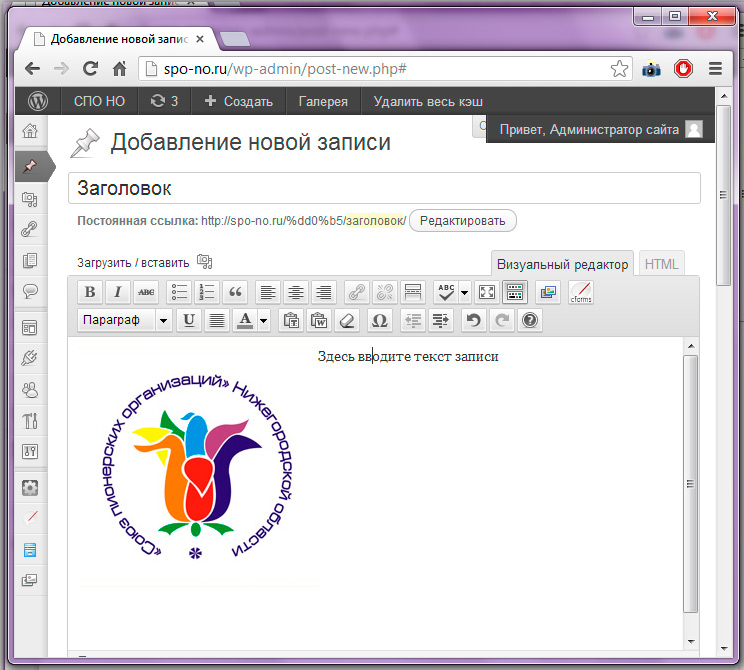Justify text alignment fully
Screen dimensions: 744x670
click(217, 320)
